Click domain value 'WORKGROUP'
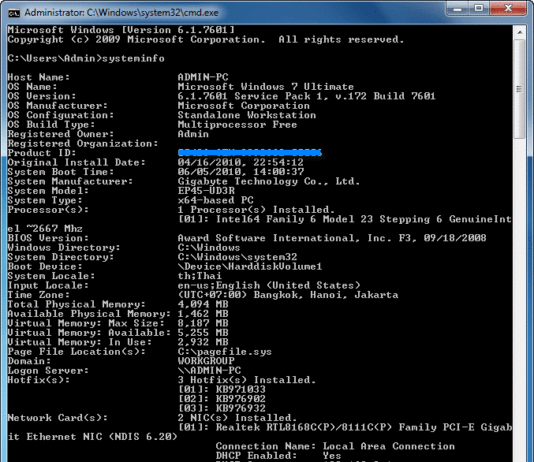The height and width of the screenshot is (462, 534). click(206, 361)
